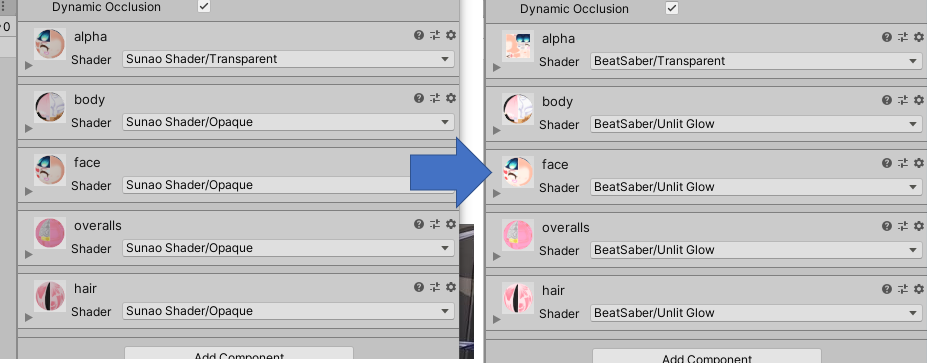Viewport: 927px width, 363px height.
Task: Open settings gear for hair material, left panel
Action: pyautogui.click(x=450, y=287)
